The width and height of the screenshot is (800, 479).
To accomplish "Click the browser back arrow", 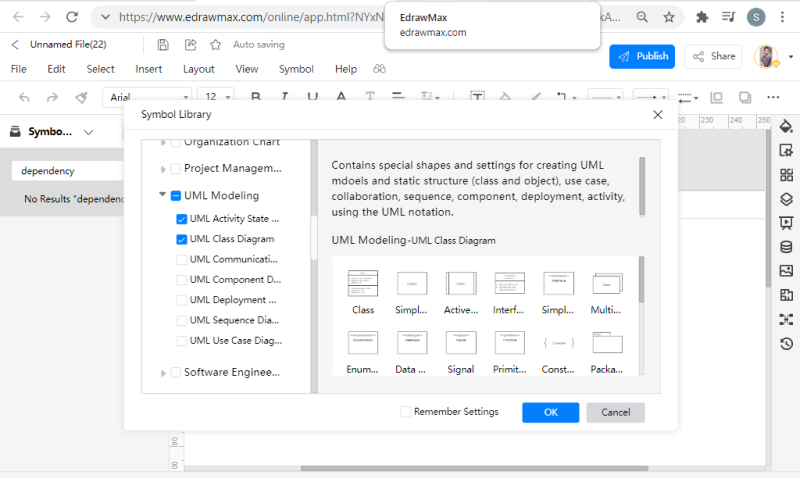I will point(18,17).
